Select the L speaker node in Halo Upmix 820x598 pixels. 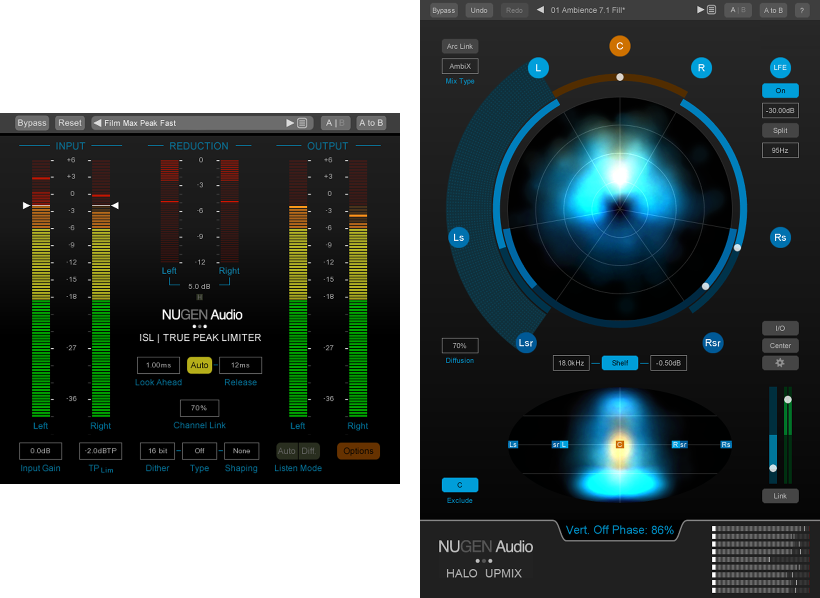point(538,68)
